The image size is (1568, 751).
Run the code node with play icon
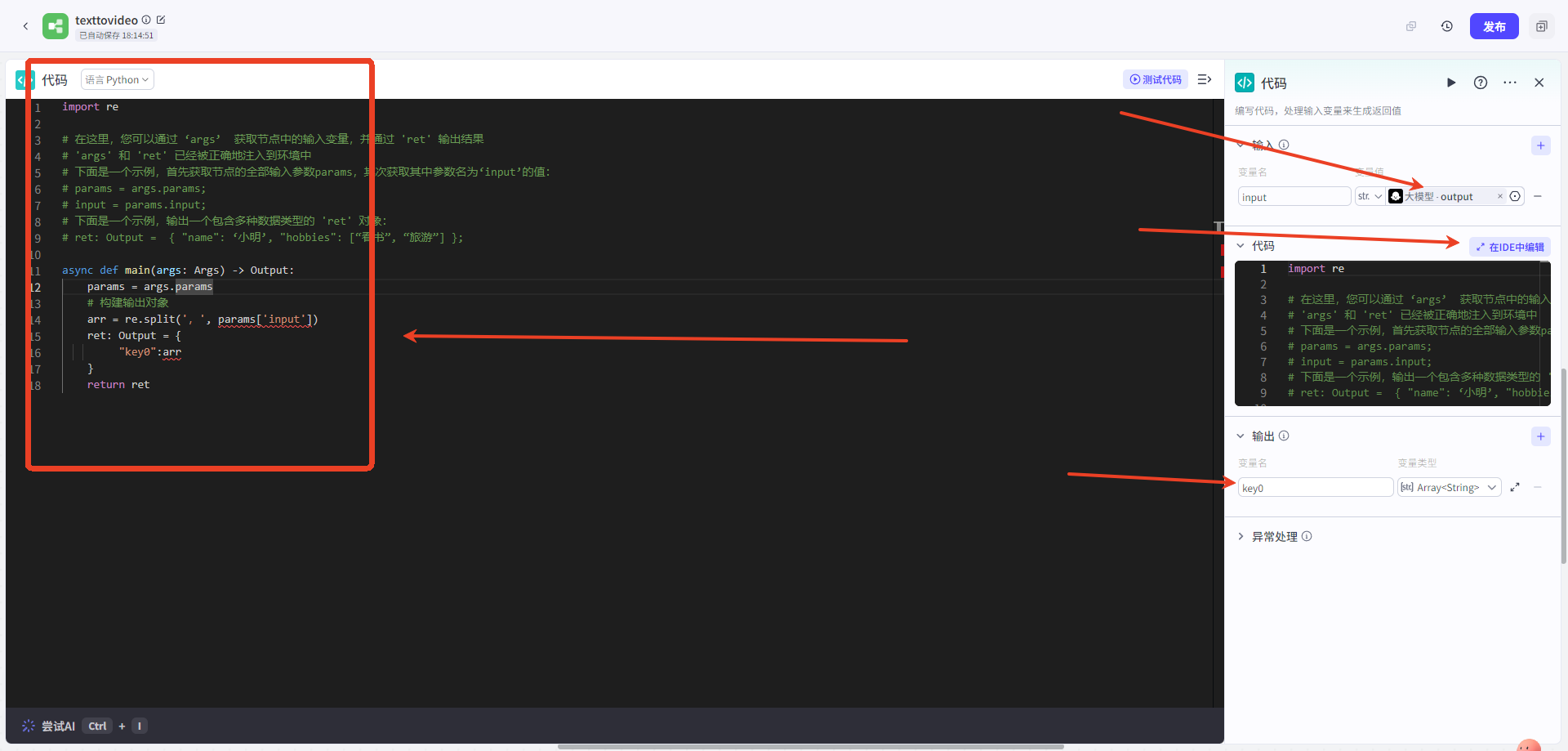[1450, 83]
